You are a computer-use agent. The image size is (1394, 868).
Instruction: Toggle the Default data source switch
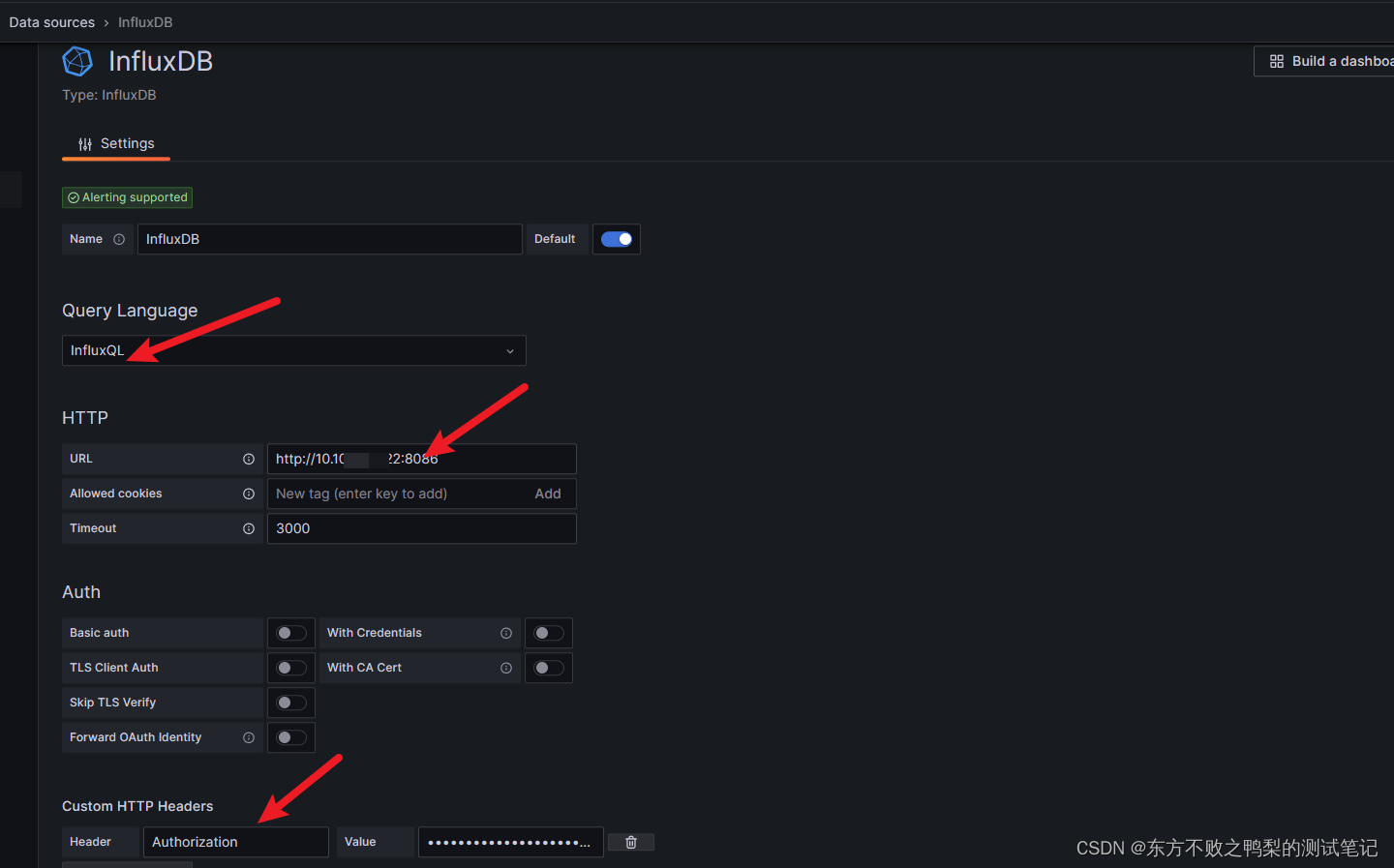coord(617,239)
